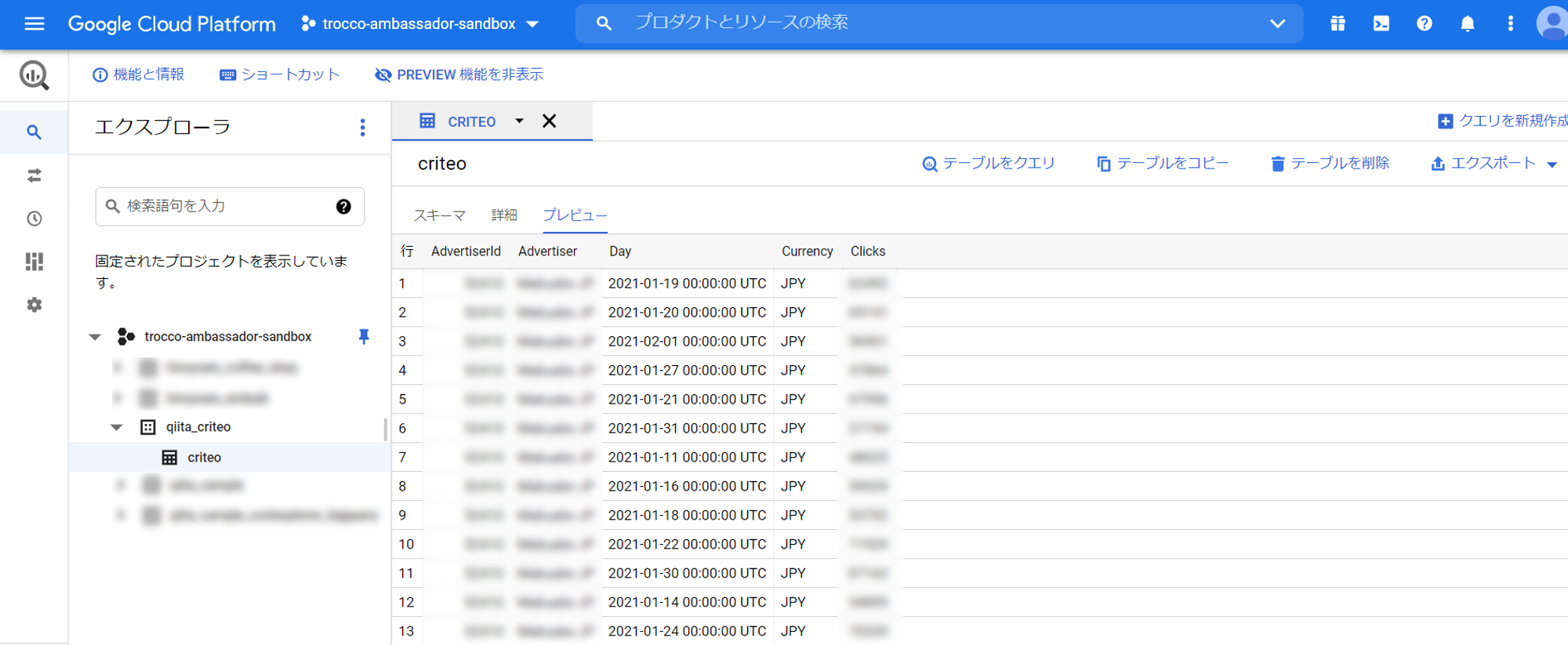Select trocco-ambassador-sandbox project in tree

point(228,337)
